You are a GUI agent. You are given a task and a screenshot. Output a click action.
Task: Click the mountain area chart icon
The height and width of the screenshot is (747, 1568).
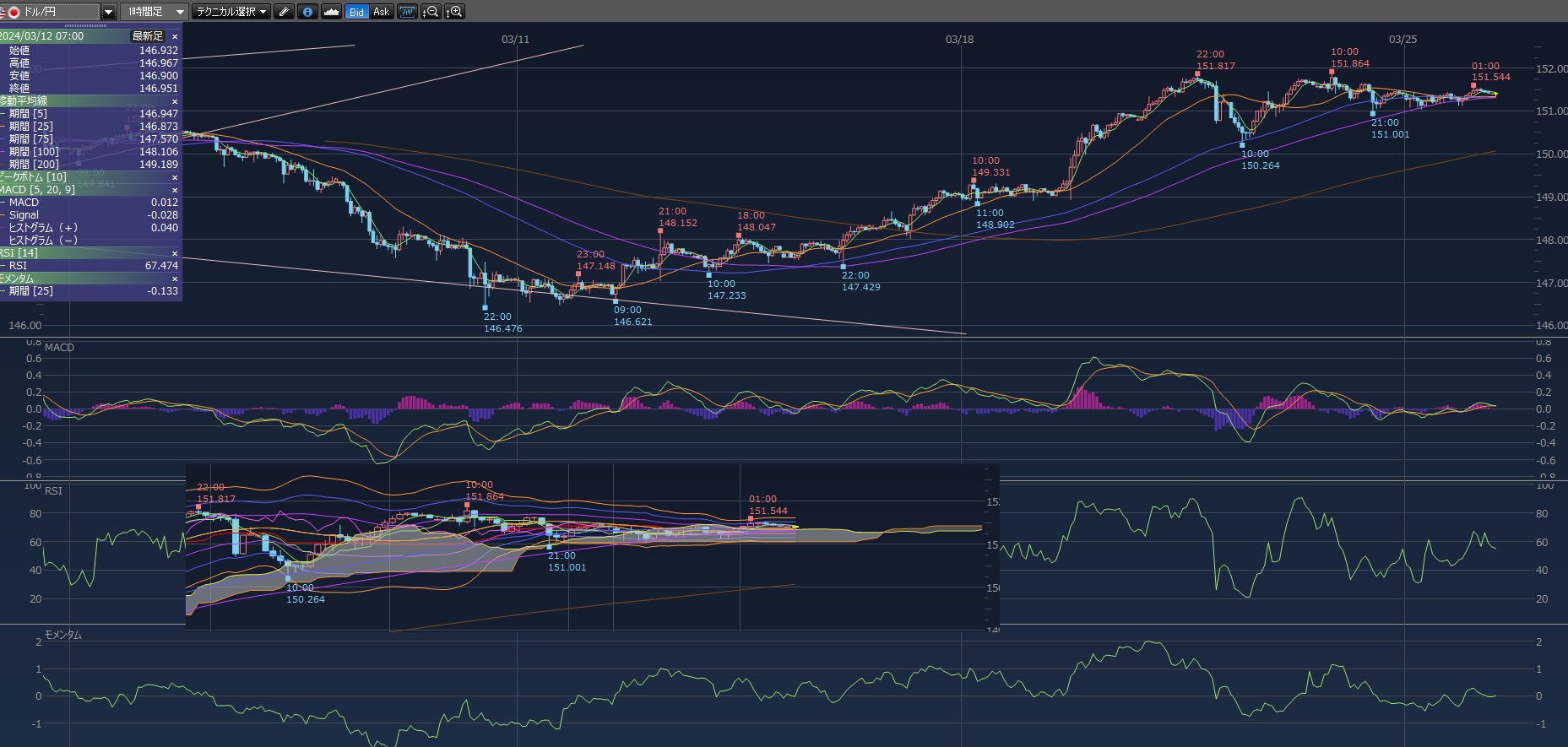(331, 12)
